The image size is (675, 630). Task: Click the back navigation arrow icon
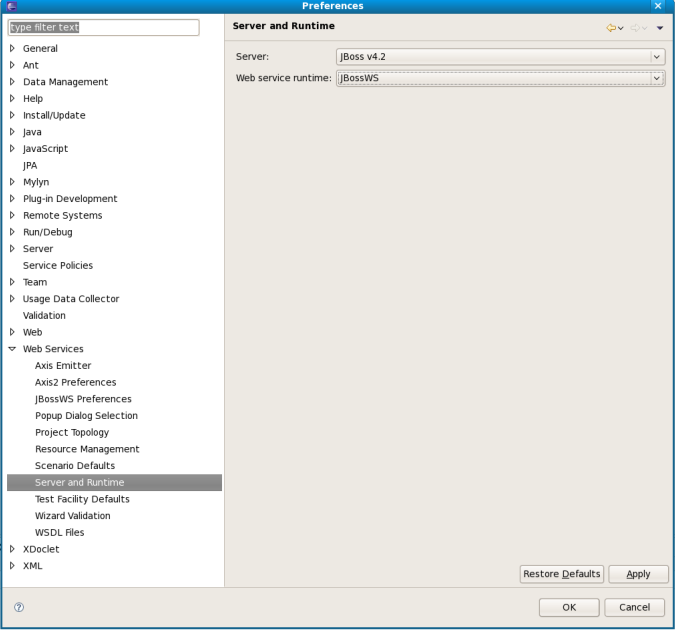tap(611, 28)
